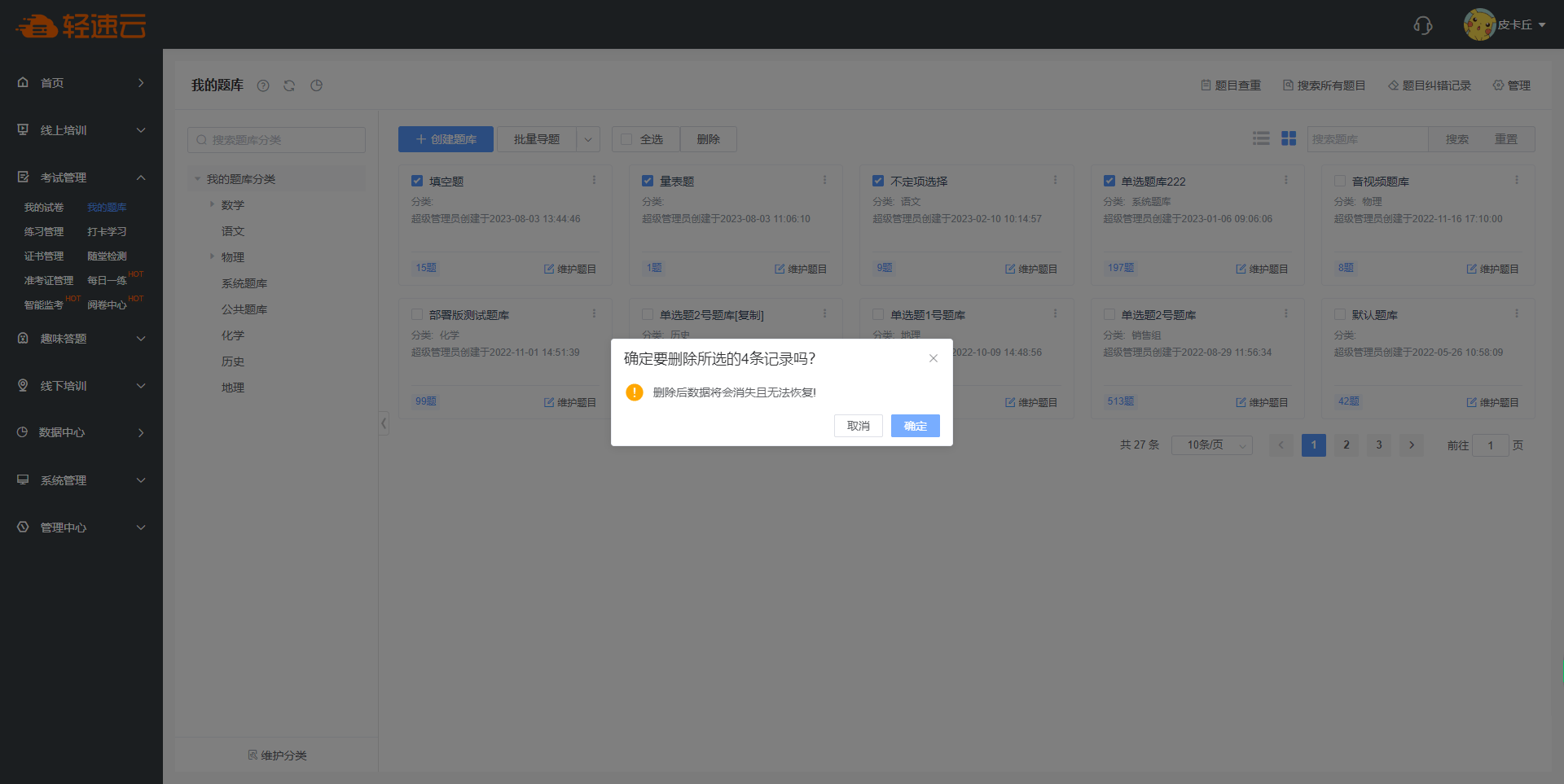Confirm deletion with 确定 button
This screenshot has height=784, width=1564.
[x=915, y=426]
